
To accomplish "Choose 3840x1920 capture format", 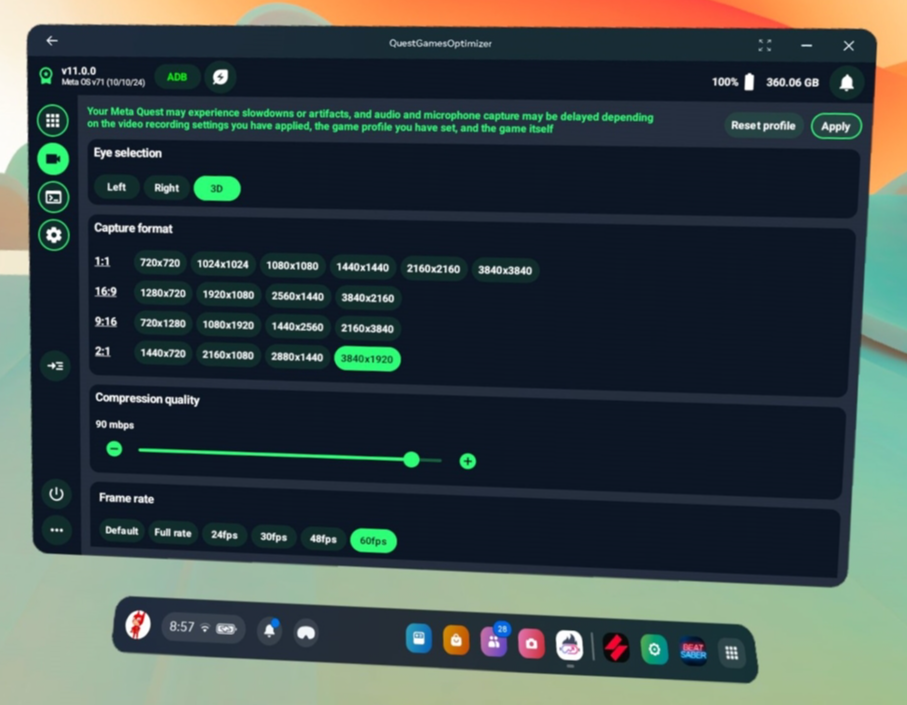I will tap(367, 359).
